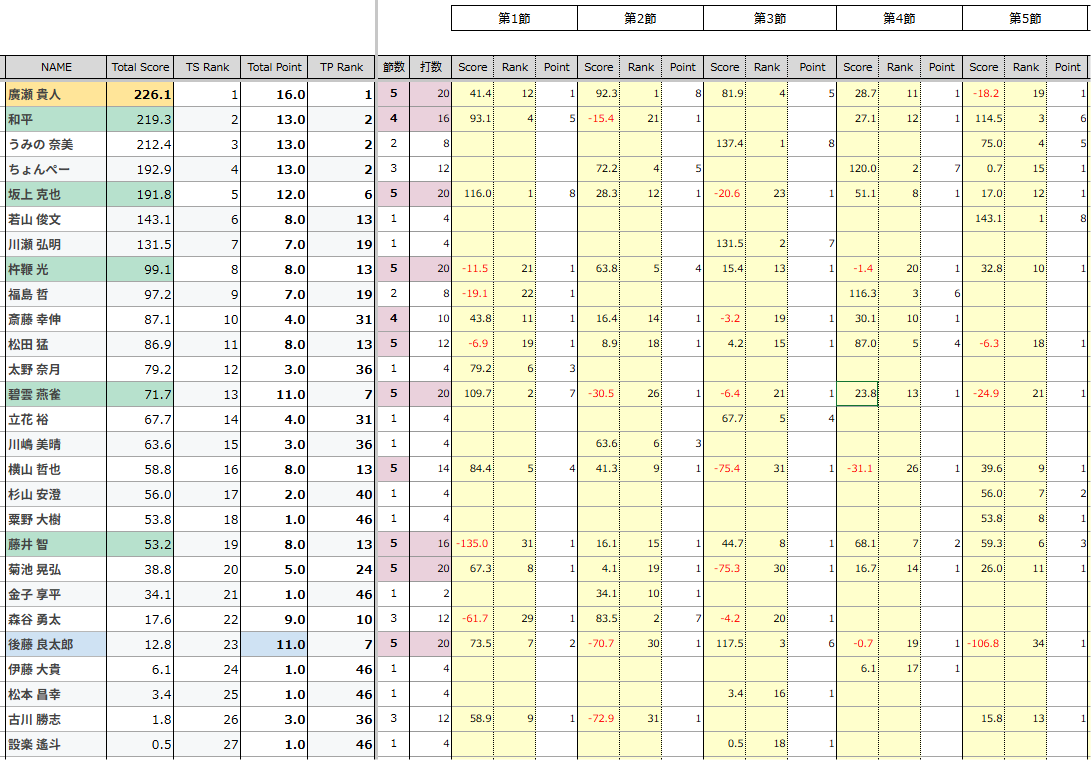The image size is (1091, 760).
Task: Click the 第4節 score 120.0
Action: (857, 170)
